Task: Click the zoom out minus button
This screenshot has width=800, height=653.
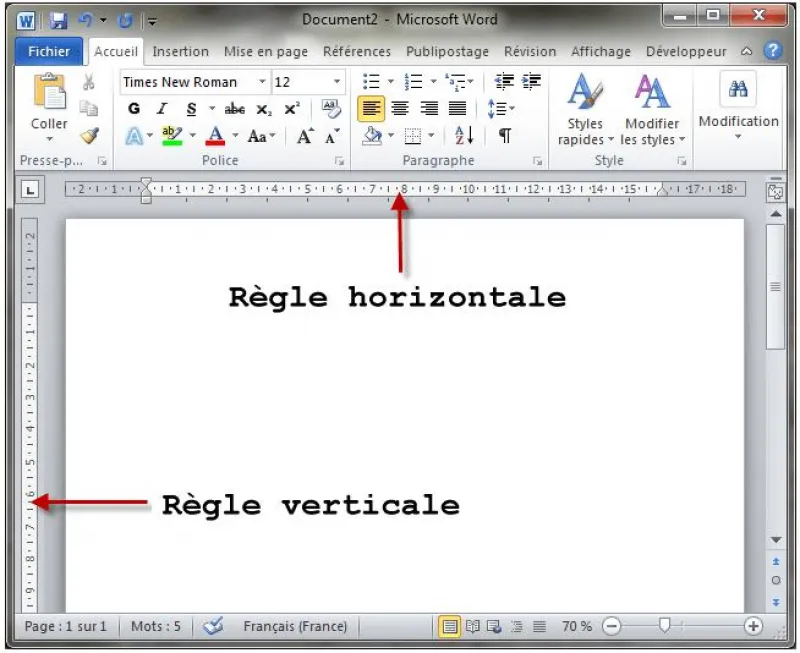Action: tap(611, 625)
